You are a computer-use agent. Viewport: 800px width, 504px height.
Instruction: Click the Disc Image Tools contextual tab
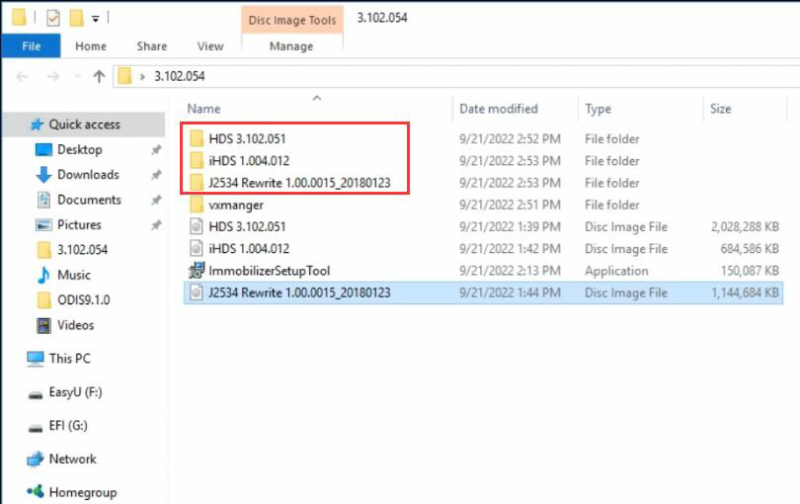[x=292, y=20]
